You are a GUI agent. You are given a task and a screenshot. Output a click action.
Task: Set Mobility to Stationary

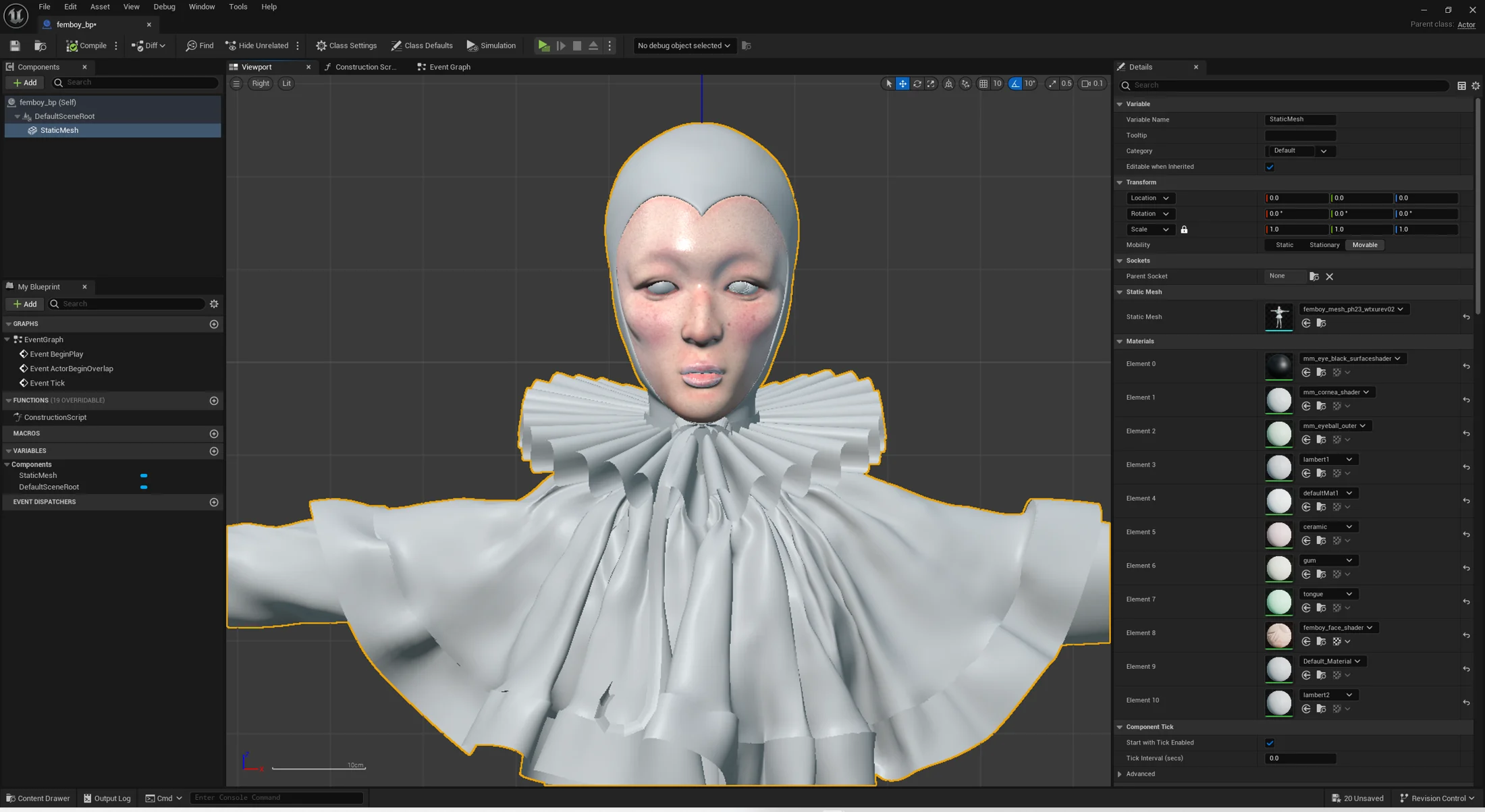pos(1324,245)
